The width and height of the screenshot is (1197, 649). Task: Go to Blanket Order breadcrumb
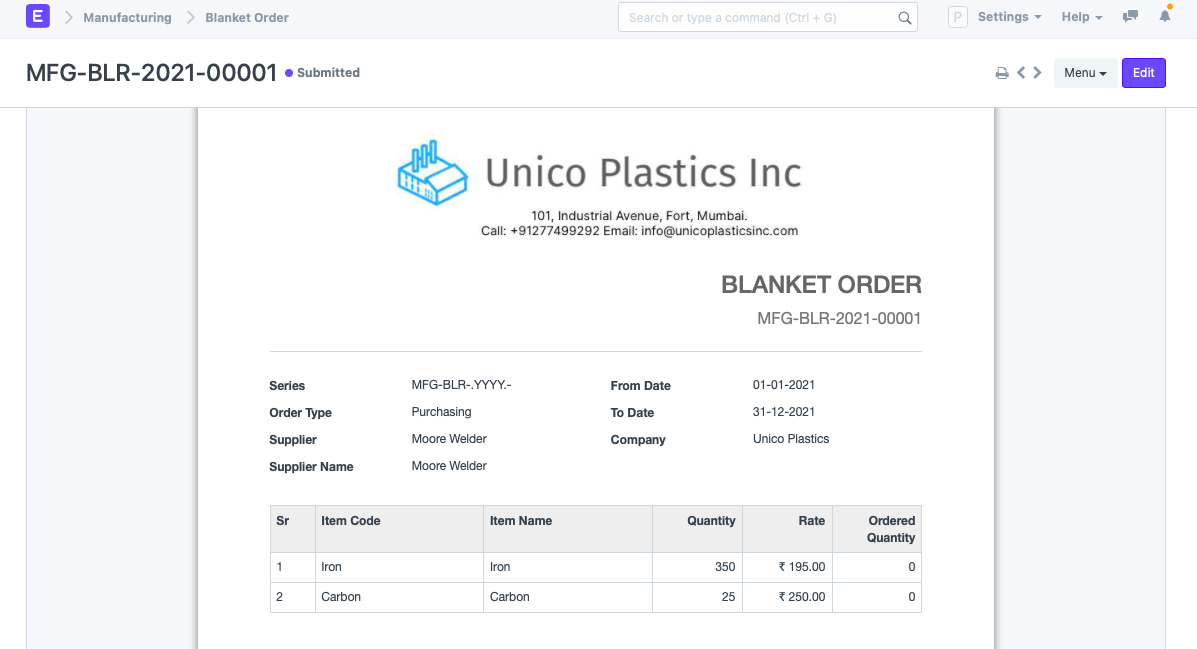247,18
